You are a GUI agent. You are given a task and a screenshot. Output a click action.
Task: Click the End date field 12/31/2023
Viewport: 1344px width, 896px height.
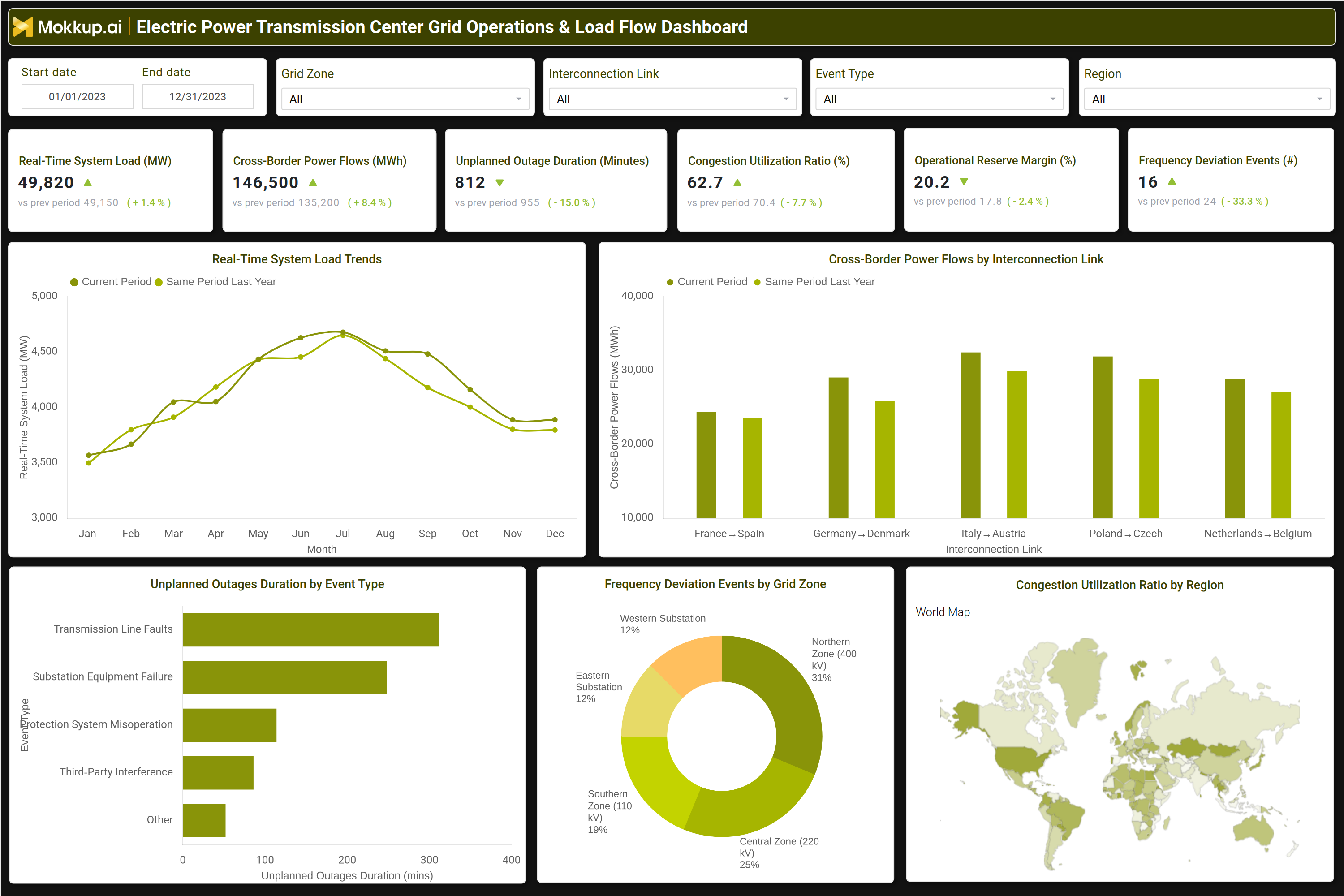coord(198,97)
